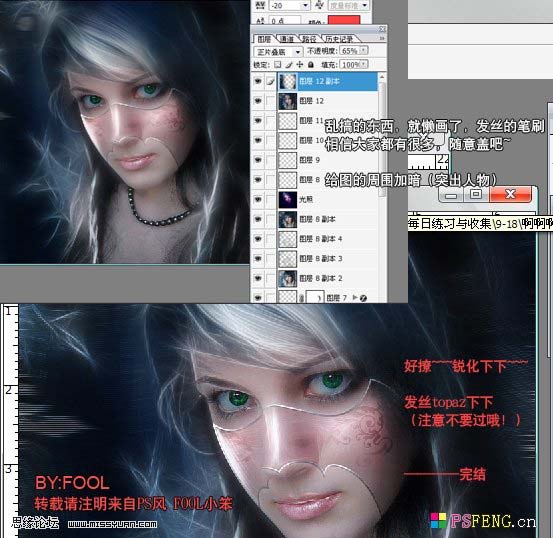Click the layer effects icon on 图层 7
The width and height of the screenshot is (553, 538).
point(363,298)
